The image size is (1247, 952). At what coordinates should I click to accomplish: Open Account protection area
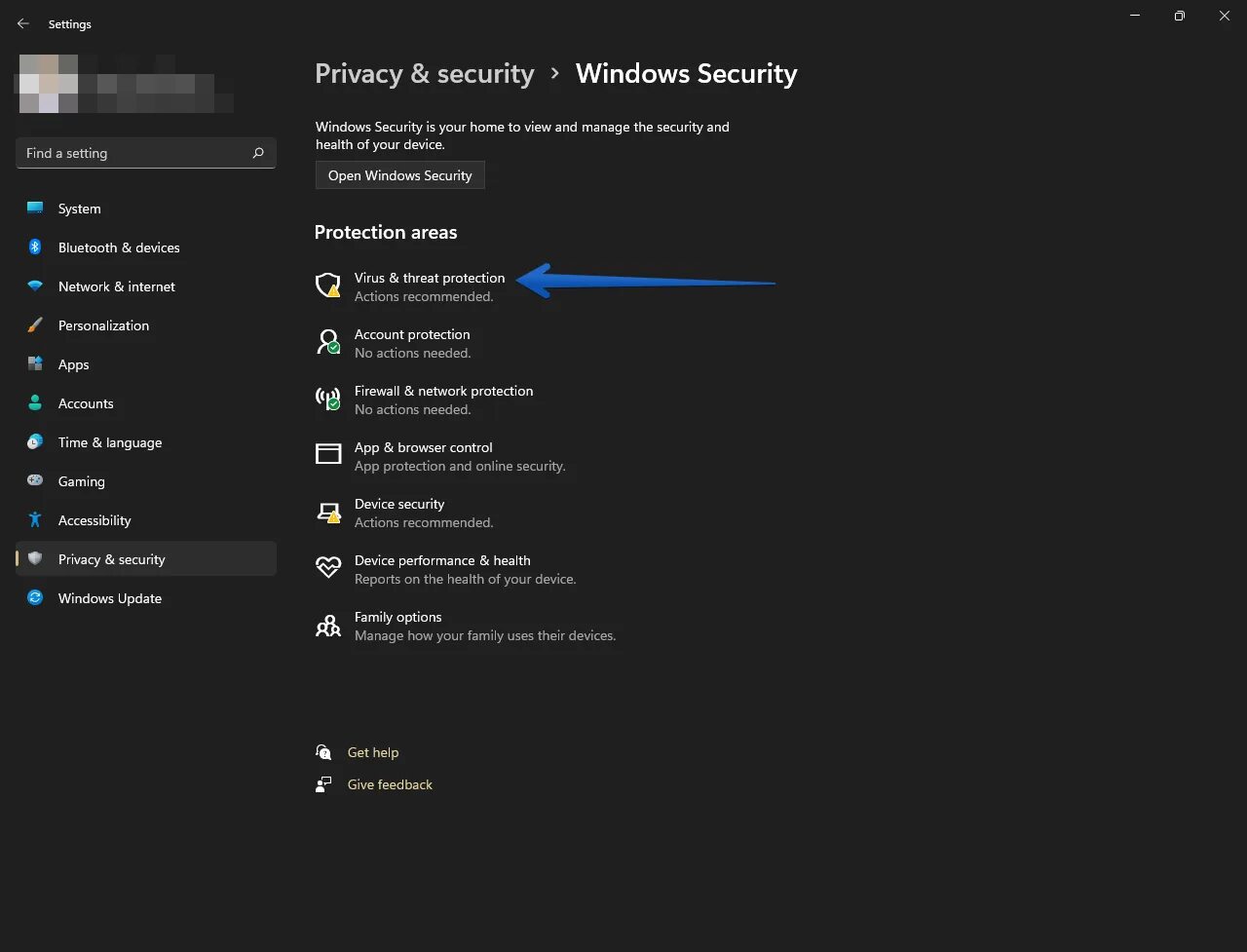pos(412,334)
